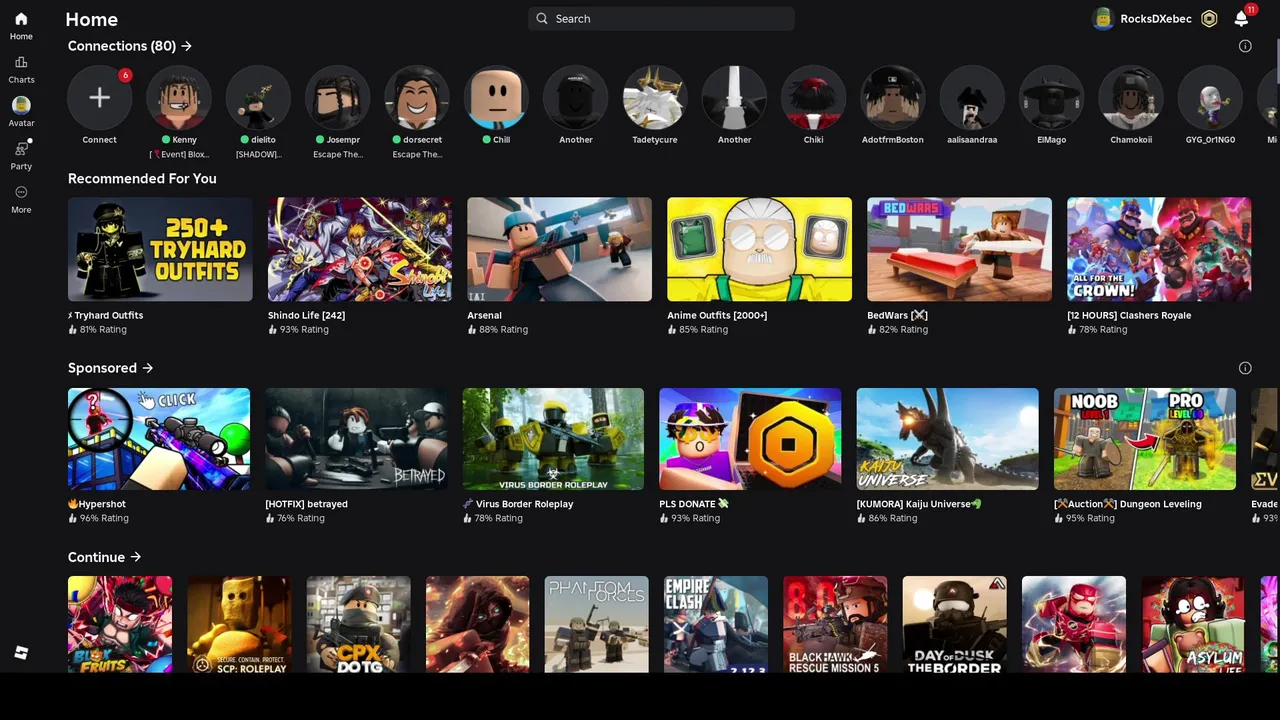
Task: Open BedWars game thumbnail
Action: [x=959, y=249]
